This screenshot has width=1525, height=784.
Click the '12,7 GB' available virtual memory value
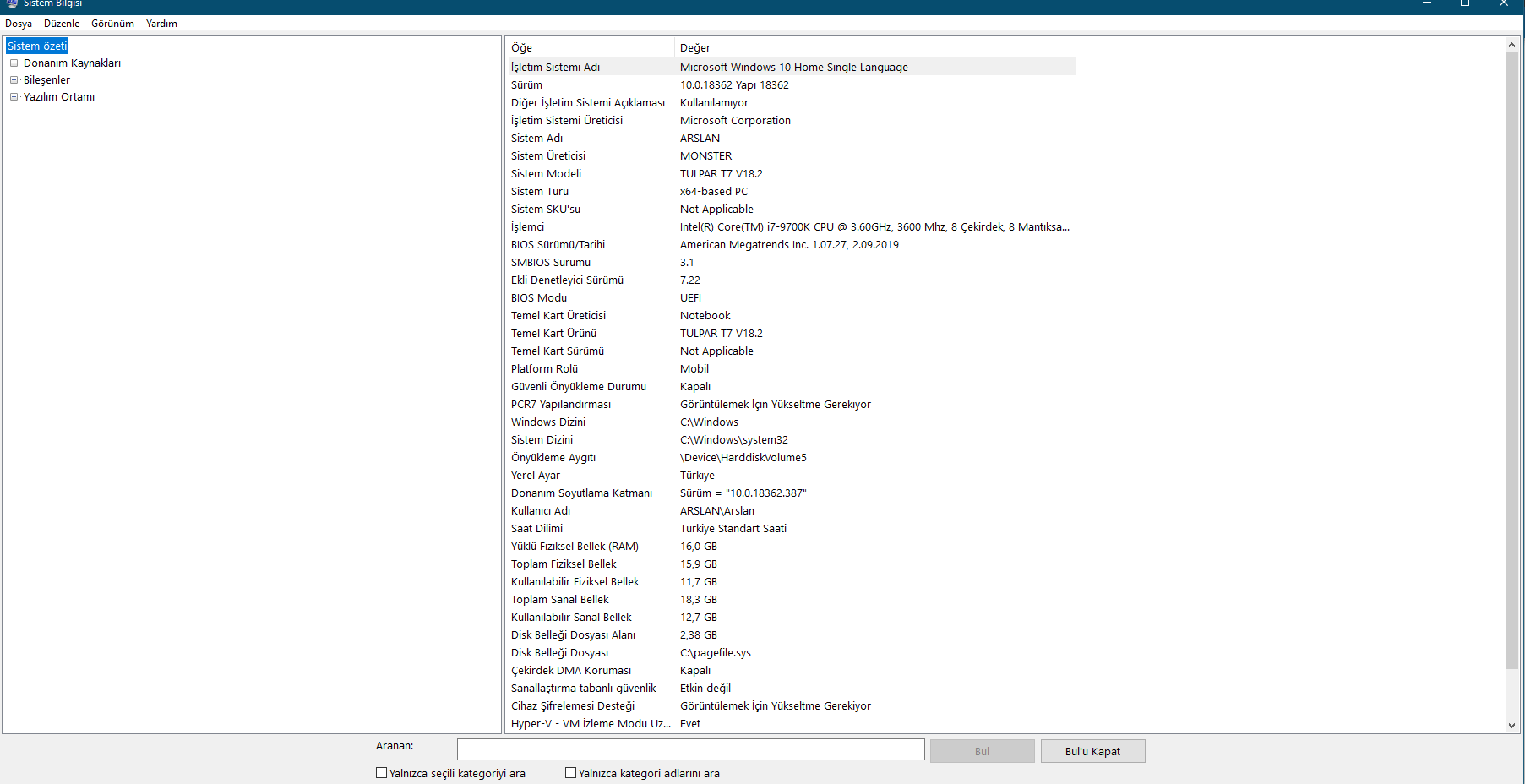pyautogui.click(x=698, y=617)
